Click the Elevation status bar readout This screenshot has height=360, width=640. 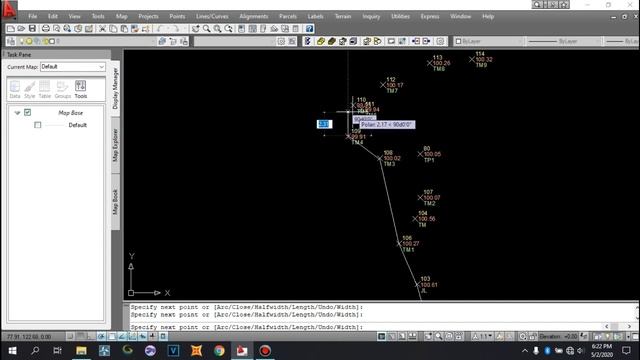558,336
